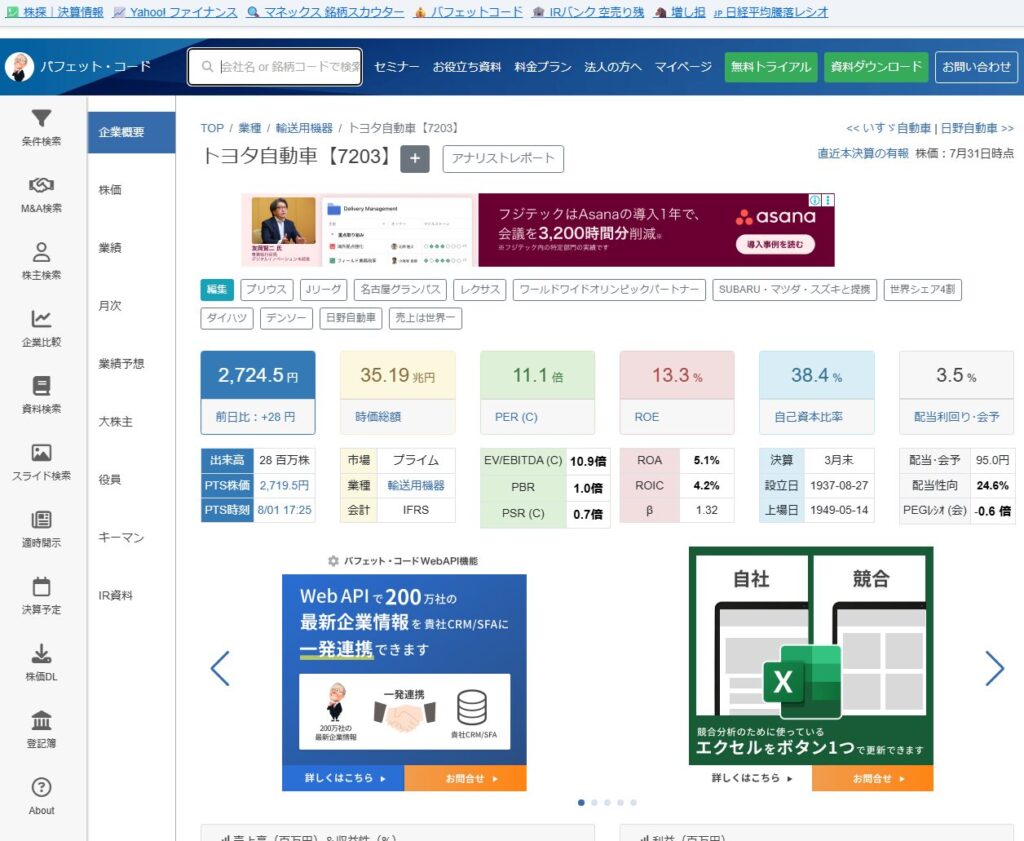1024x841 pixels.
Task: Open 株主検索 person icon
Action: pos(41,252)
